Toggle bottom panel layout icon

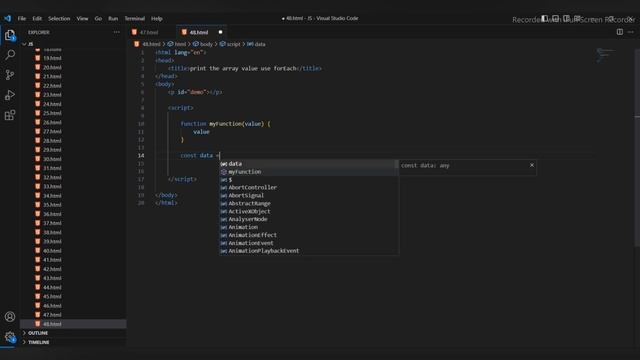coord(556,18)
